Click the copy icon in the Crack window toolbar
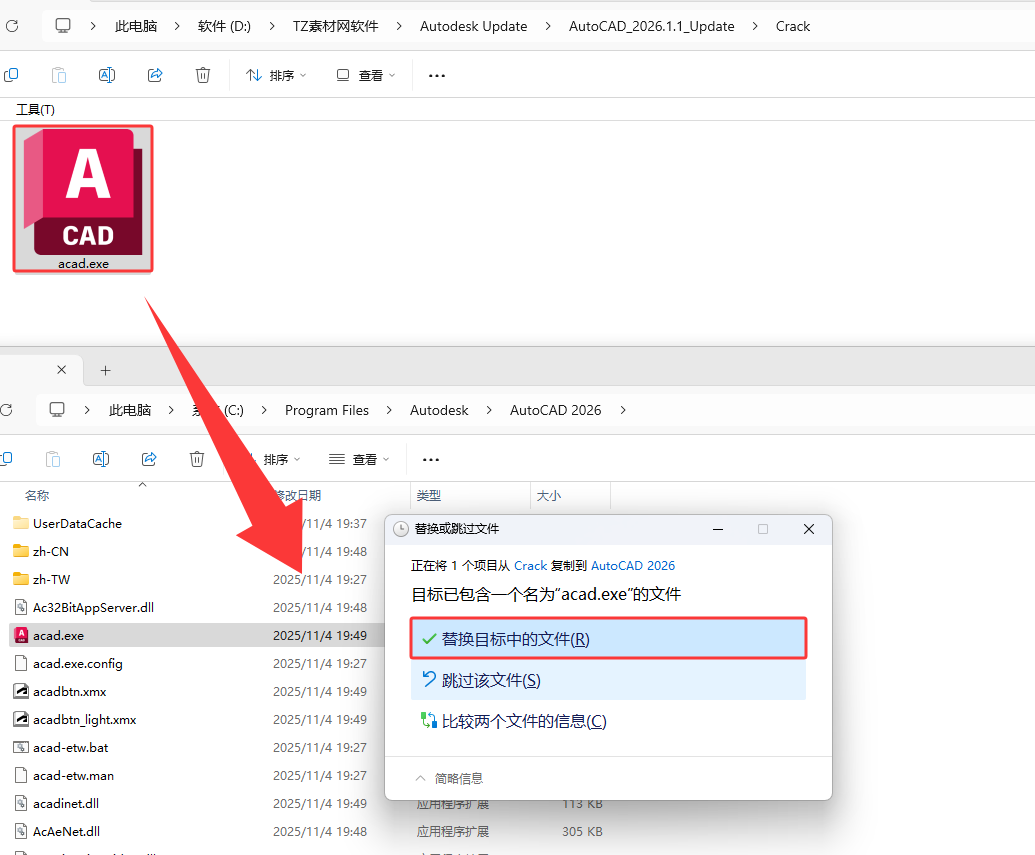 point(11,75)
